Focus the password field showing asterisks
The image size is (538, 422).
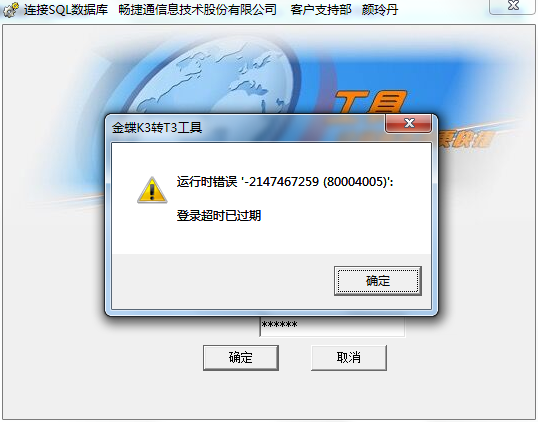tap(332, 326)
